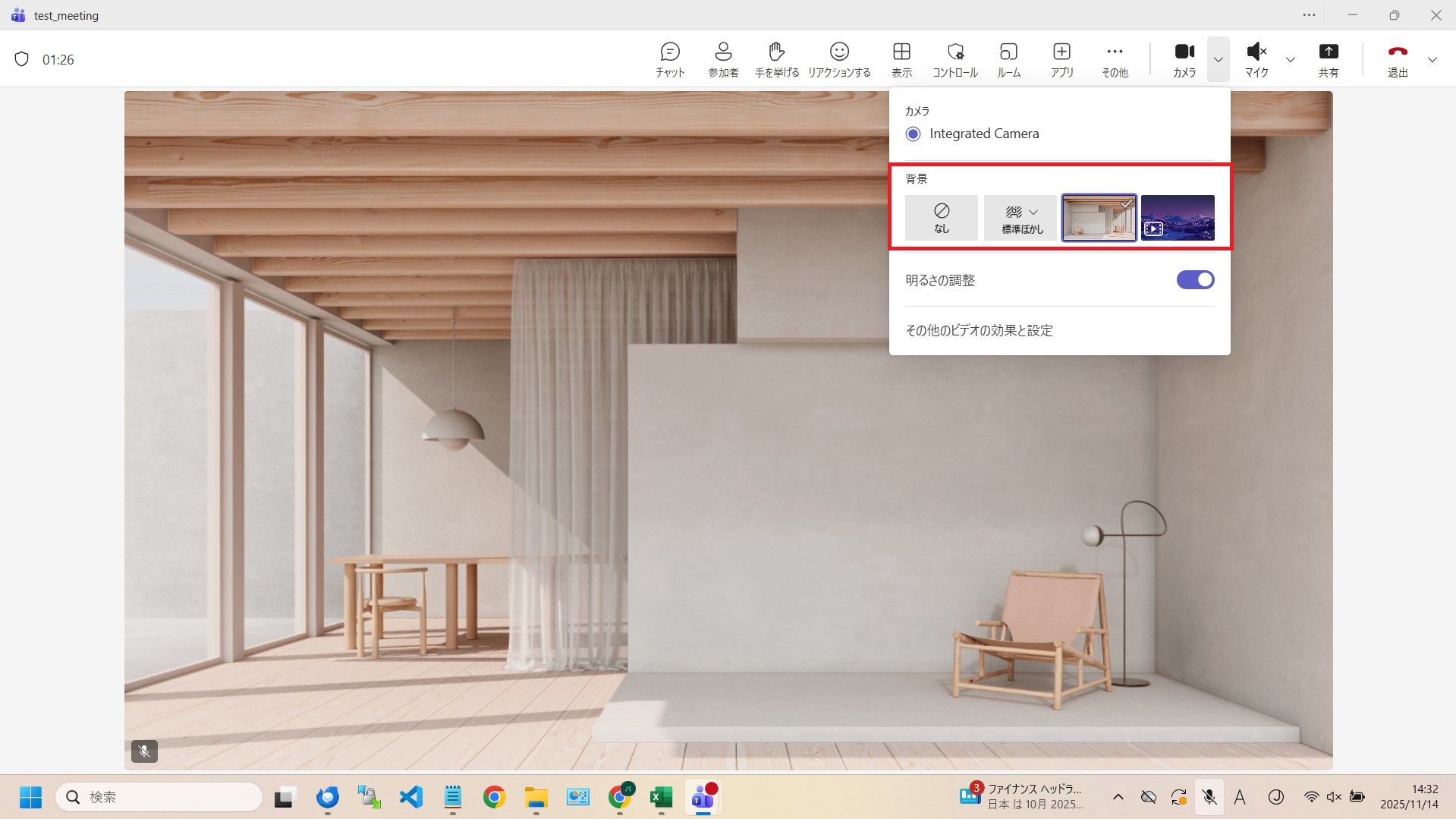The height and width of the screenshot is (819, 1456).
Task: Open その他のビデオの効果と設定 link
Action: tap(979, 330)
